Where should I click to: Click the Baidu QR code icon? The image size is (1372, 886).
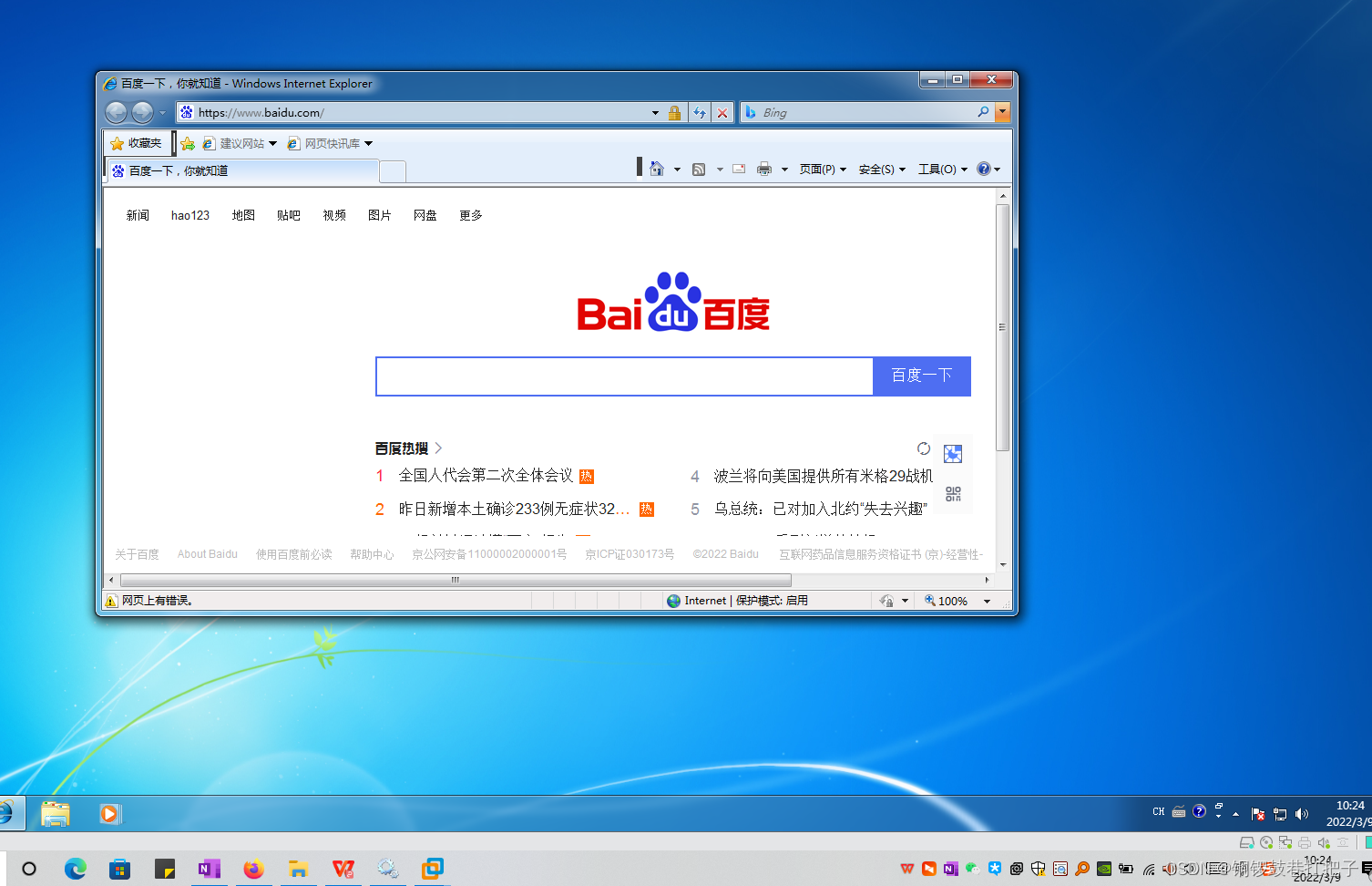pyautogui.click(x=953, y=494)
